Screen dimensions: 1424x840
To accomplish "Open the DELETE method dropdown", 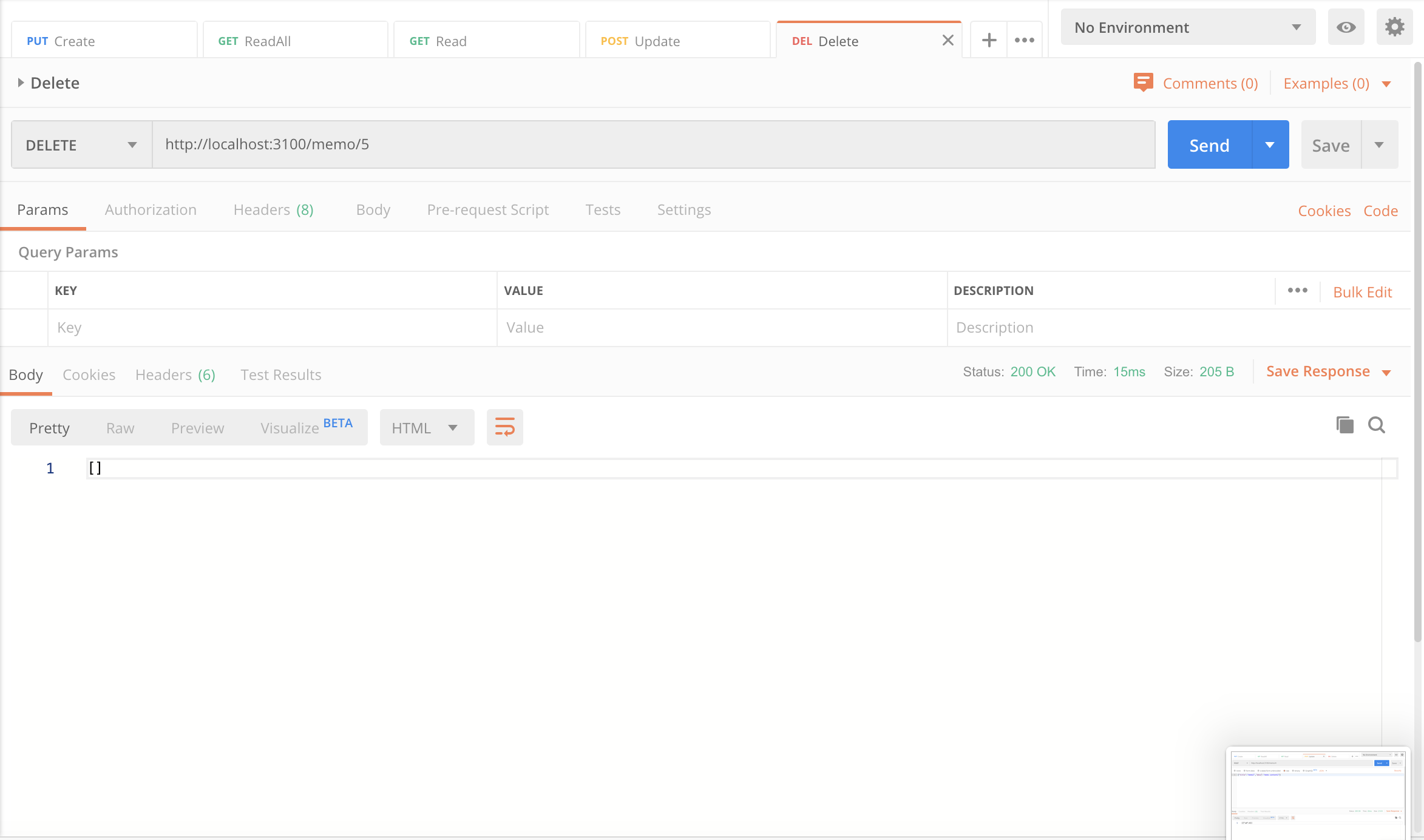I will pyautogui.click(x=81, y=145).
